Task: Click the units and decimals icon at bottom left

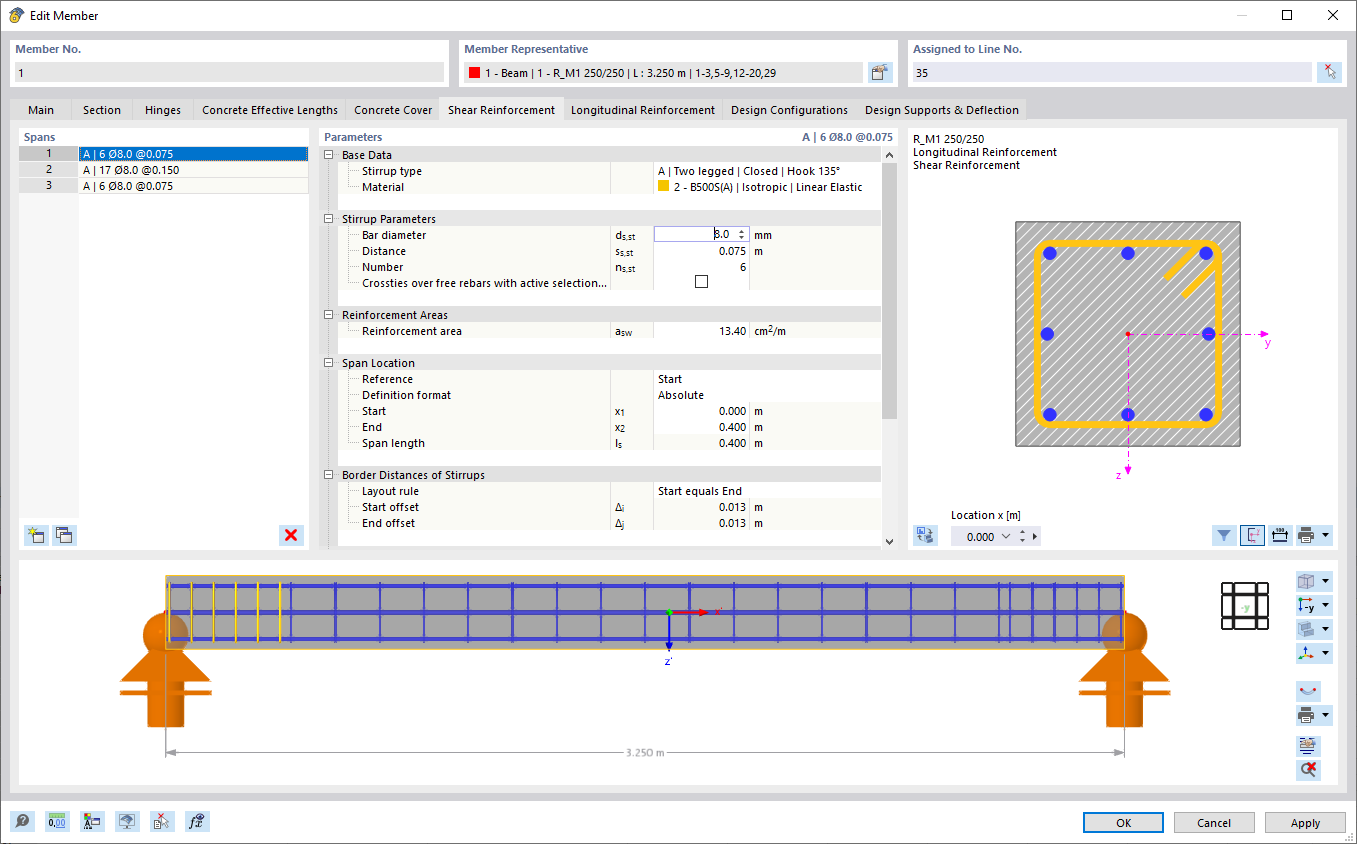Action: (x=57, y=822)
